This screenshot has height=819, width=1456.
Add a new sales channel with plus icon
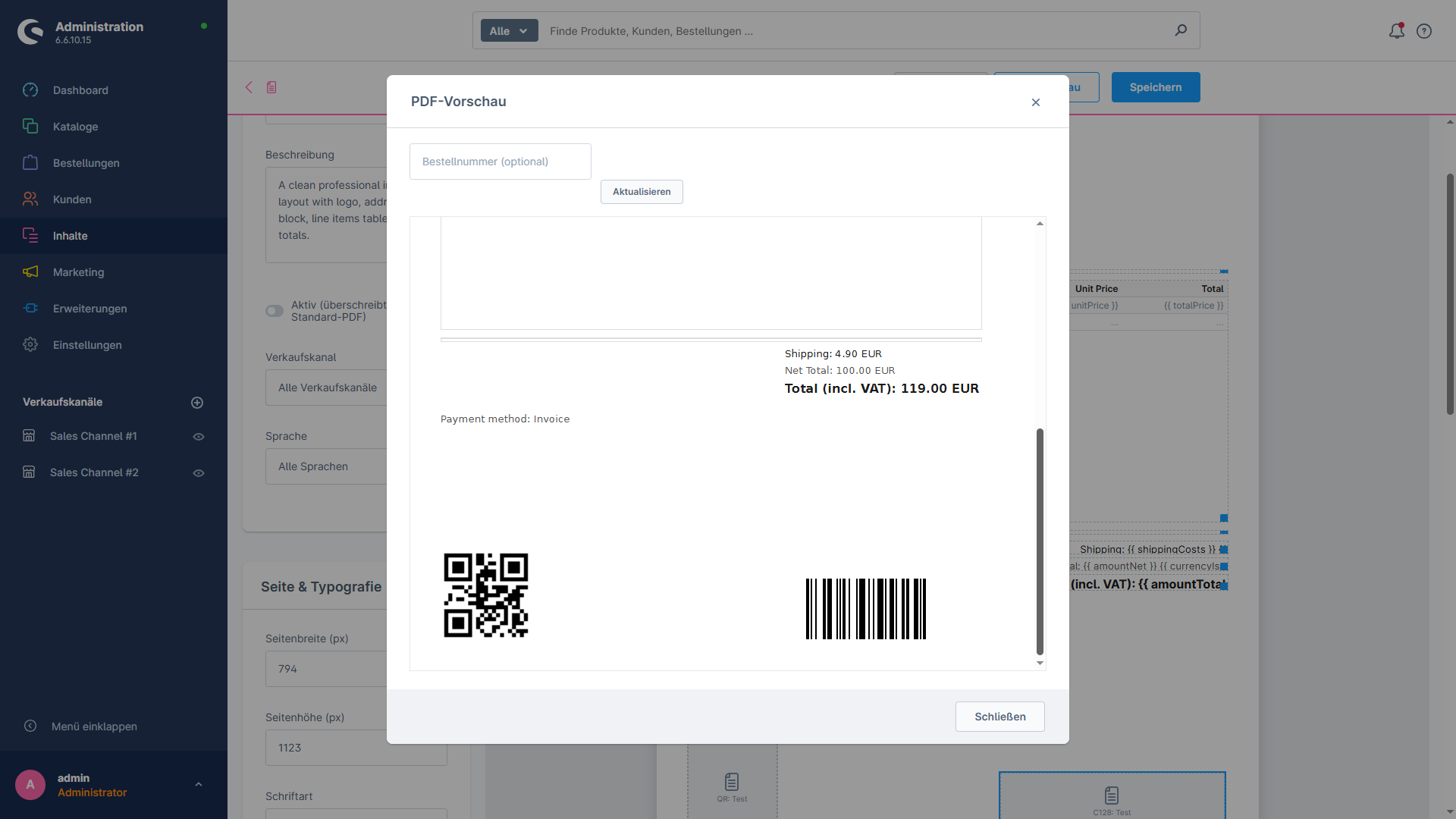click(x=197, y=403)
